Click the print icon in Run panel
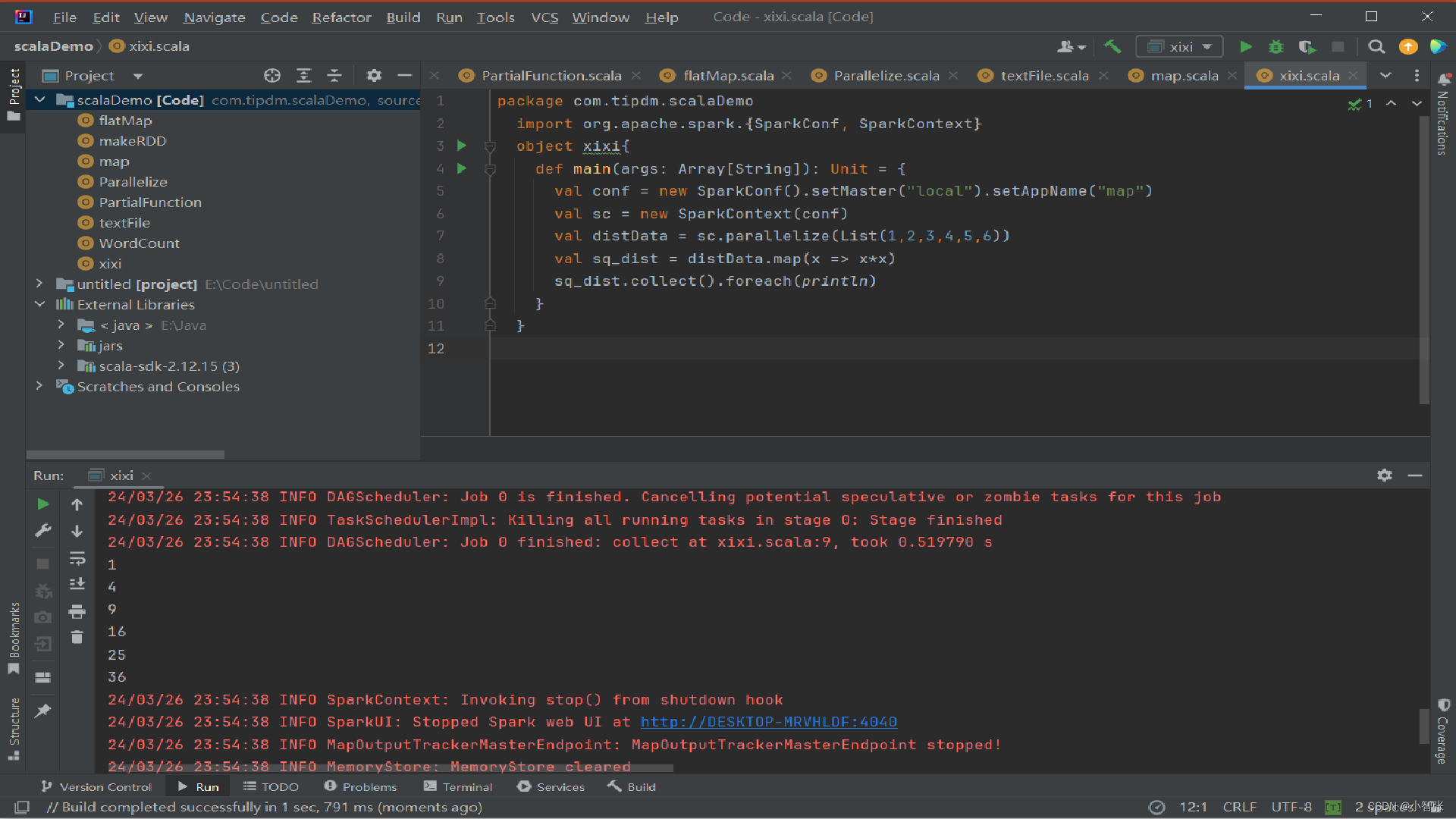 click(x=77, y=611)
